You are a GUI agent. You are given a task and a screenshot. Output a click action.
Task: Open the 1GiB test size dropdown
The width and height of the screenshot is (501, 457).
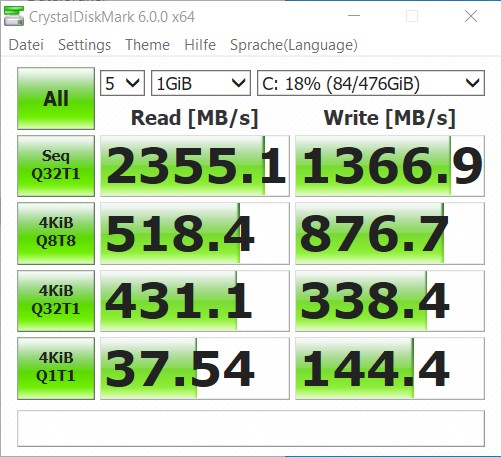point(201,83)
